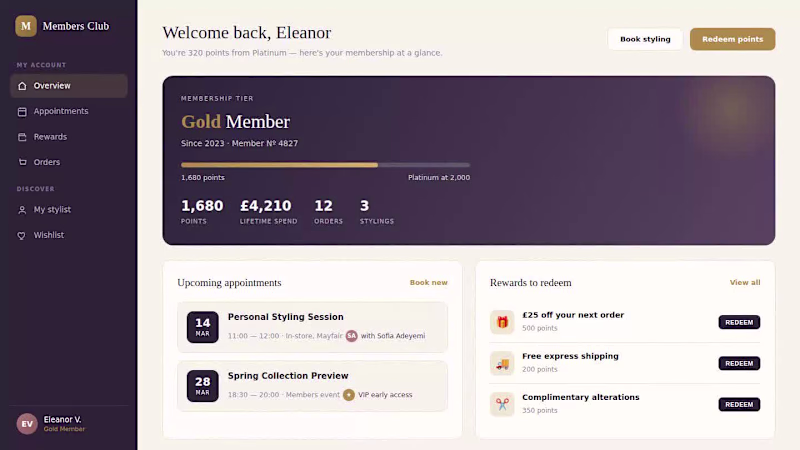
Task: Click the Rewards to redeem heading
Action: point(531,283)
